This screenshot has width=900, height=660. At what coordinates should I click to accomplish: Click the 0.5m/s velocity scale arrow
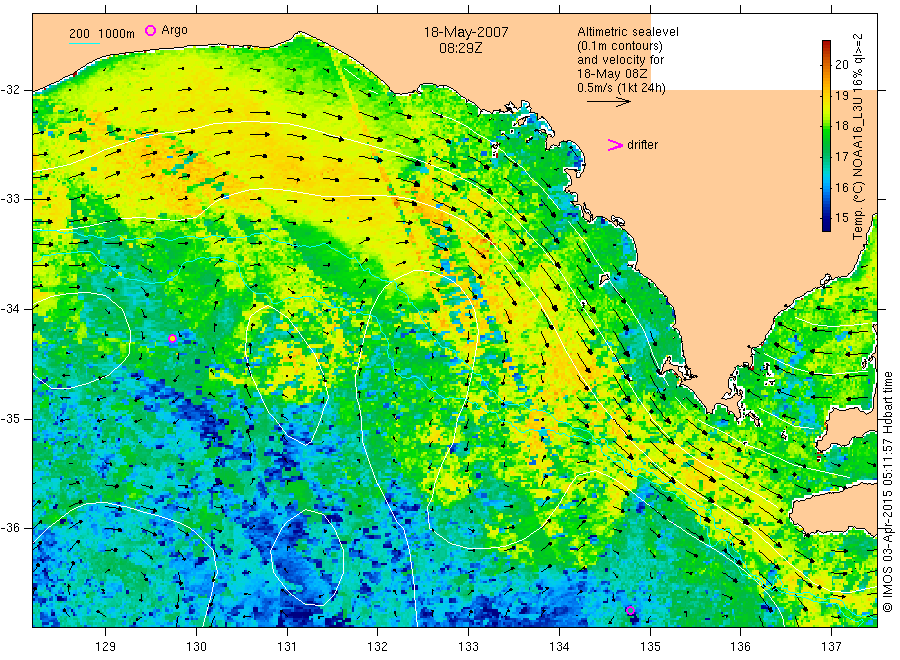tap(609, 102)
